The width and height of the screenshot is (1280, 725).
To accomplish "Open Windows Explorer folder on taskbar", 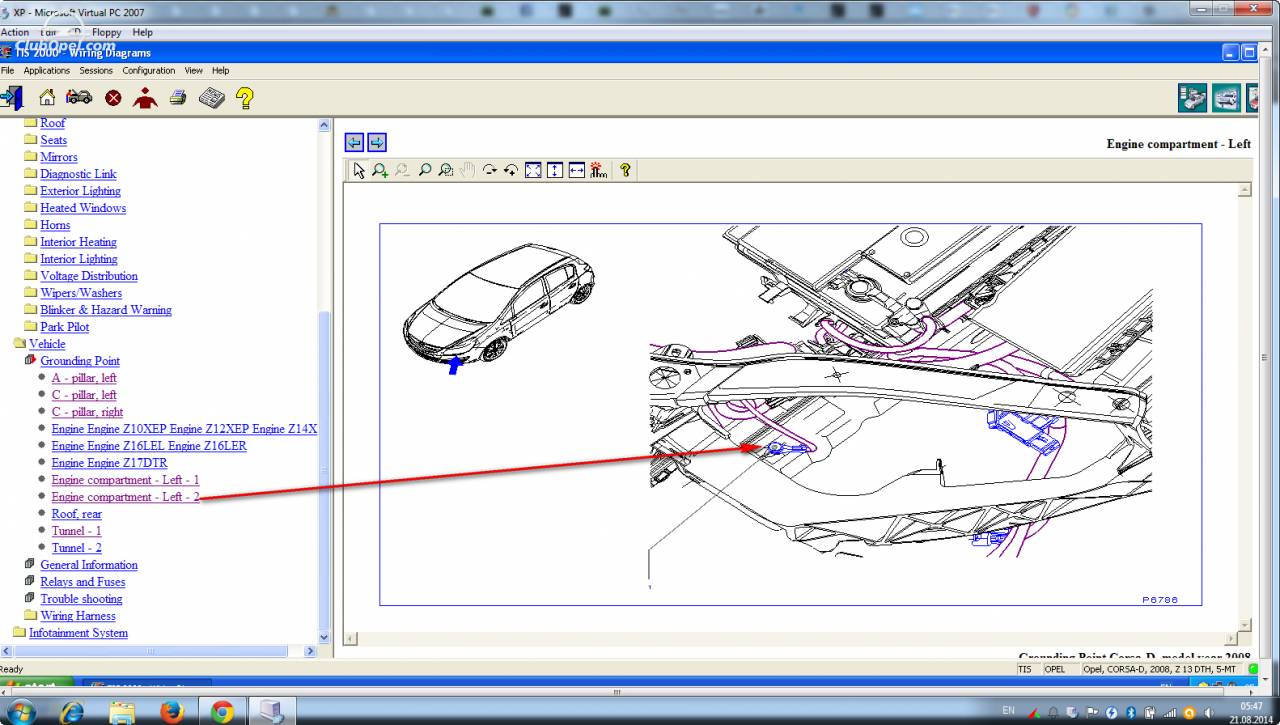I will (122, 711).
